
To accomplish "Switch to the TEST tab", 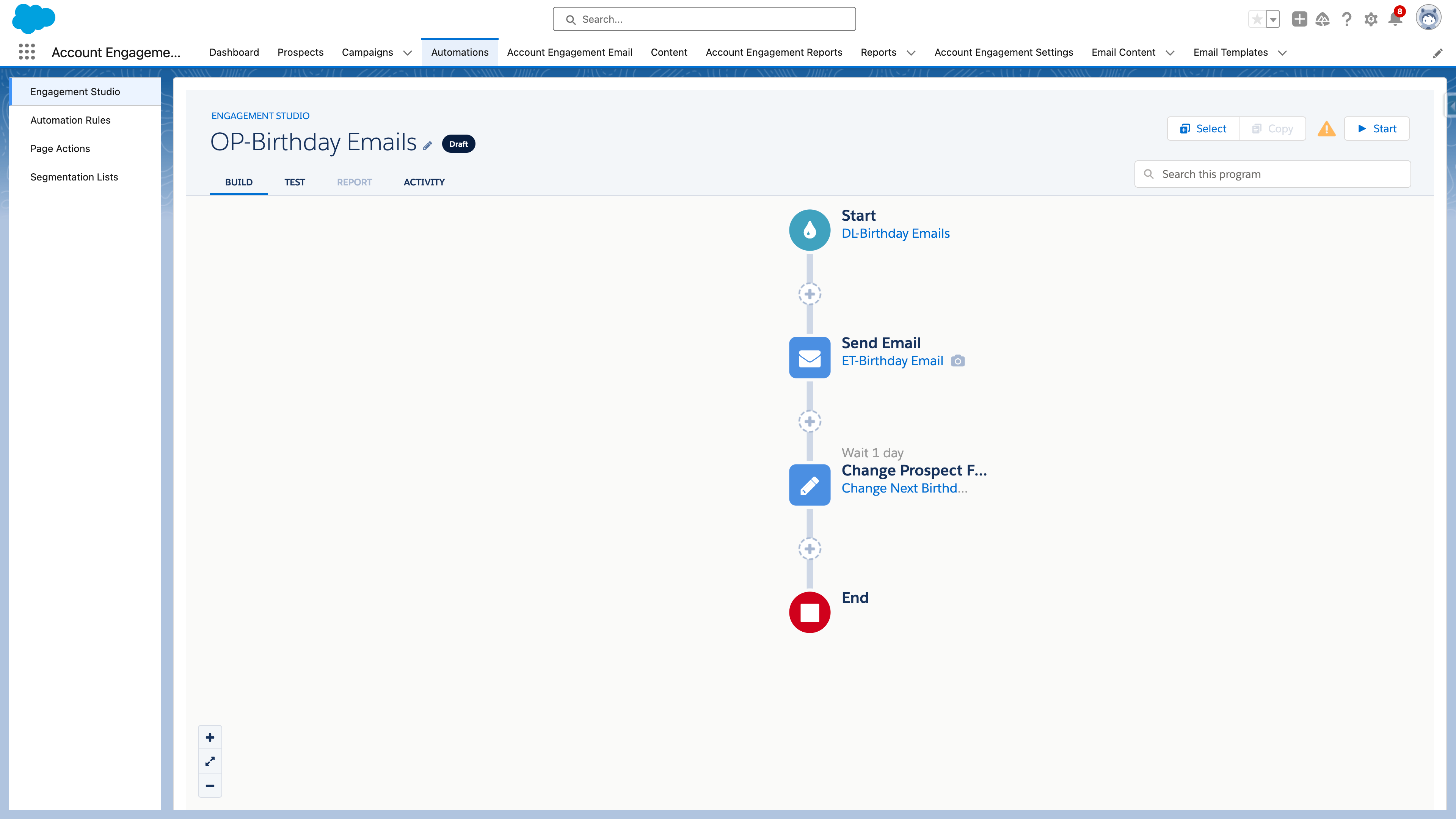I will pyautogui.click(x=295, y=182).
